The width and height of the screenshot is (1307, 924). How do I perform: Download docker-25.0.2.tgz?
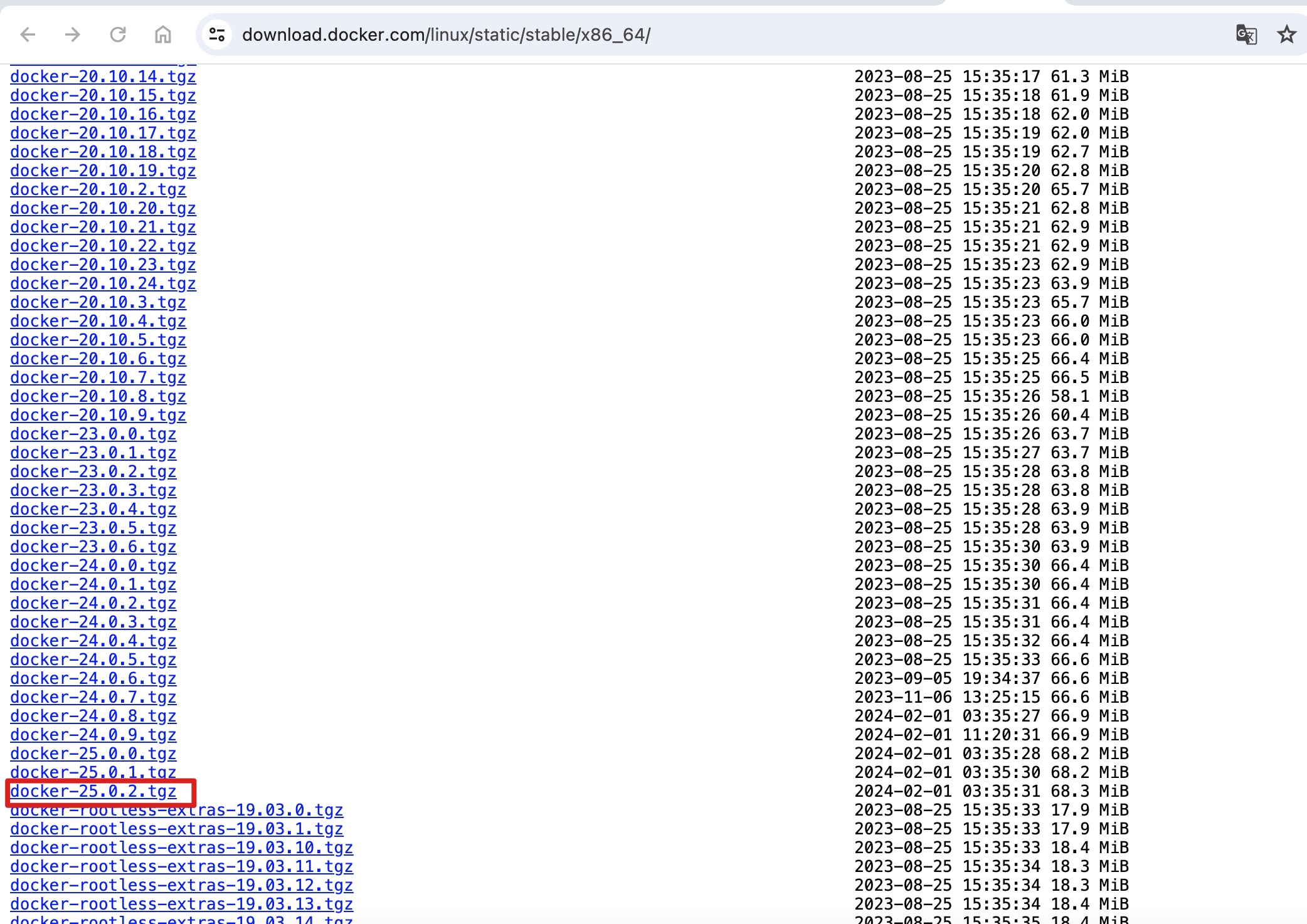coord(93,792)
